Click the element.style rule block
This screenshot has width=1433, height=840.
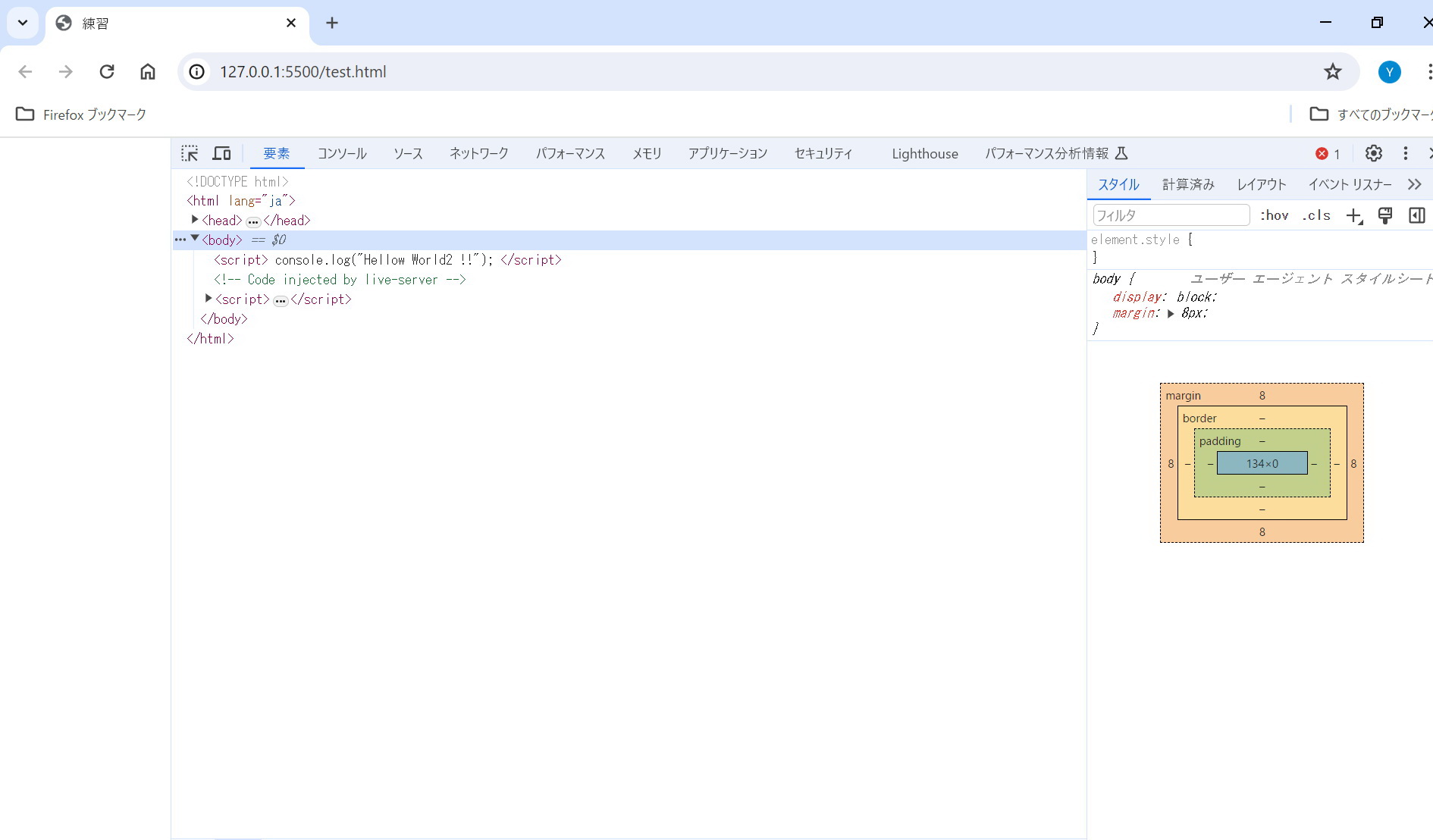click(x=1260, y=249)
